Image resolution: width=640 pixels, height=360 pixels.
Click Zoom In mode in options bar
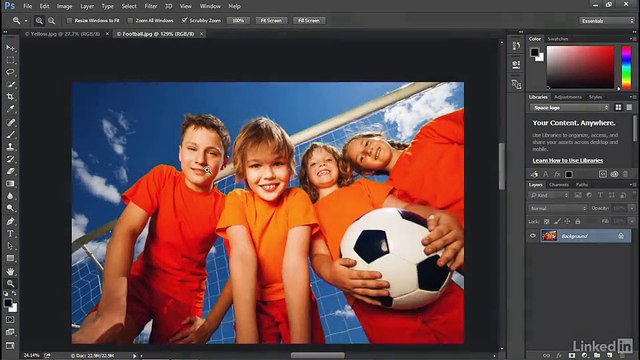(x=39, y=20)
